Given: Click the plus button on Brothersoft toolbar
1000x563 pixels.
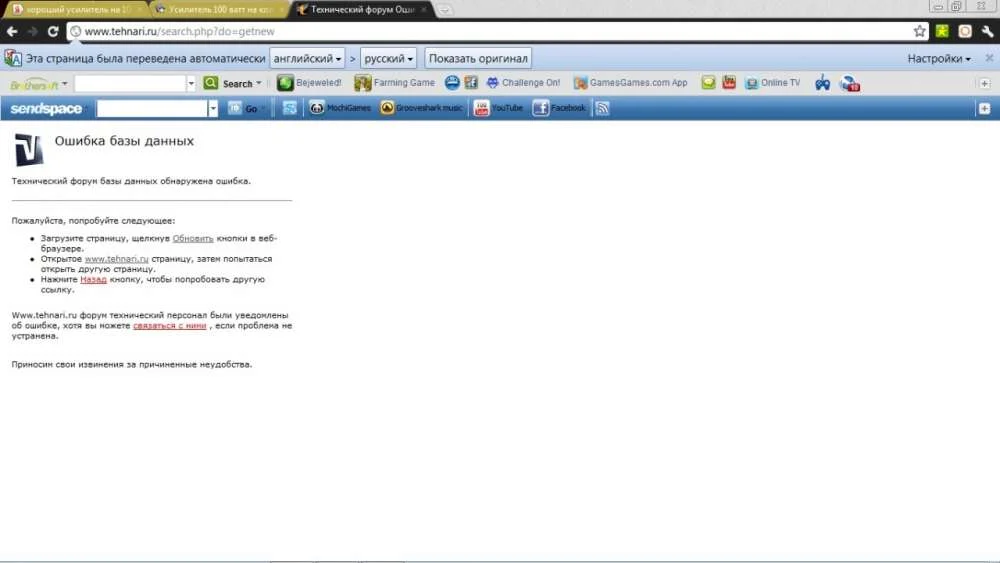Looking at the screenshot, I should click(985, 84).
